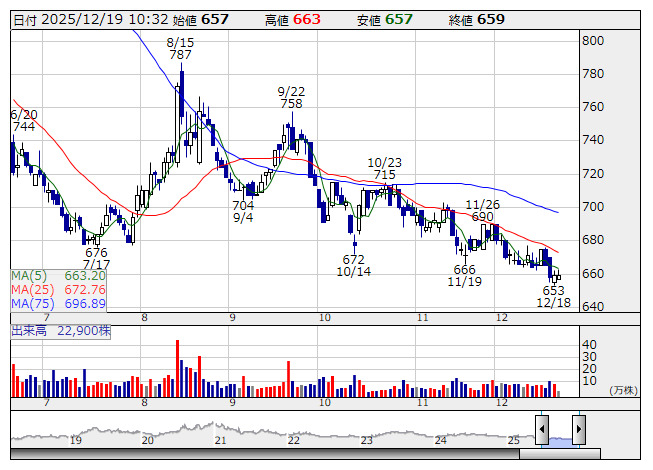Click the tallest red volume bar in August
Viewport: 653px width, 470px height.
177,368
